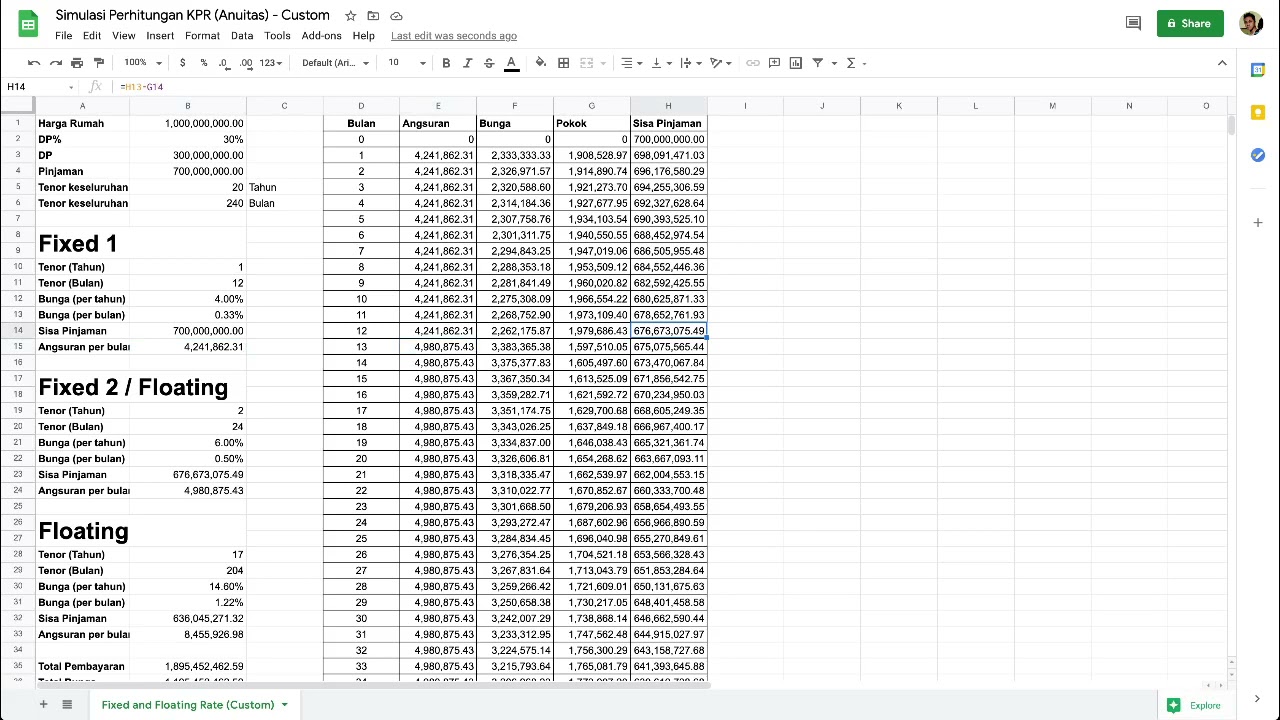The width and height of the screenshot is (1280, 720).
Task: Insert comment using toolbar icon
Action: tap(774, 63)
